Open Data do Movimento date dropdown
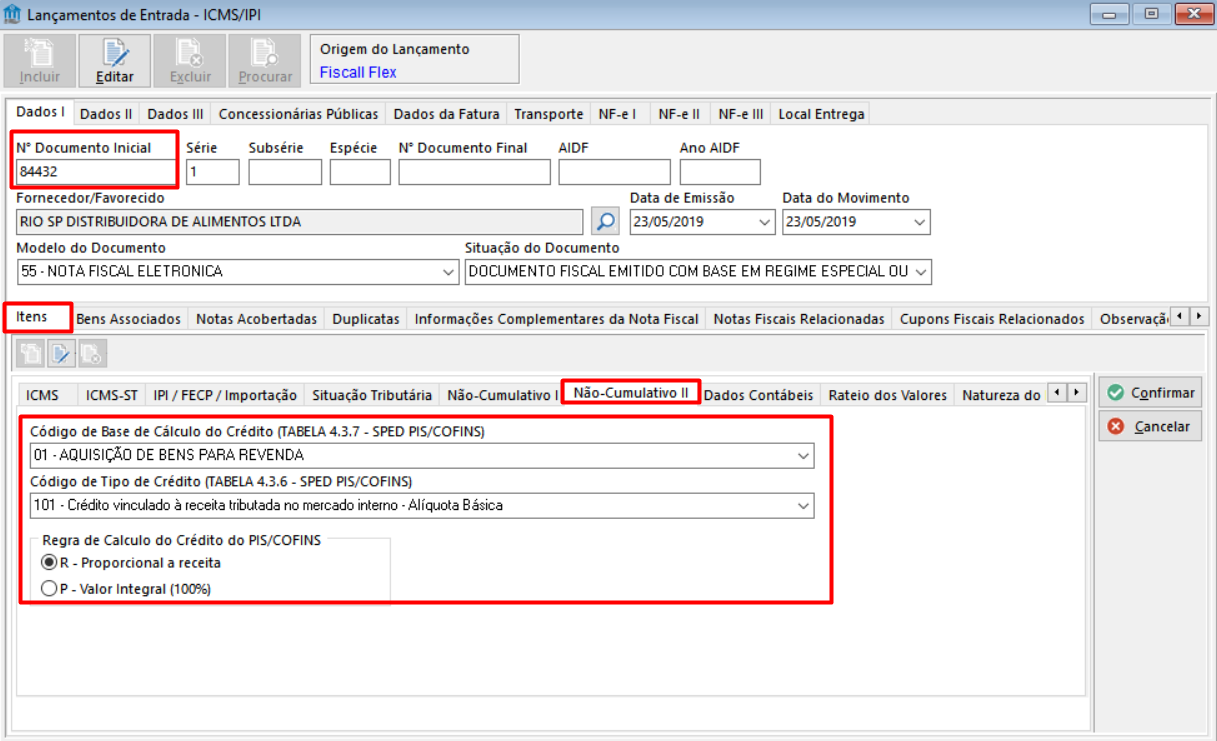This screenshot has width=1217, height=741. (x=920, y=222)
